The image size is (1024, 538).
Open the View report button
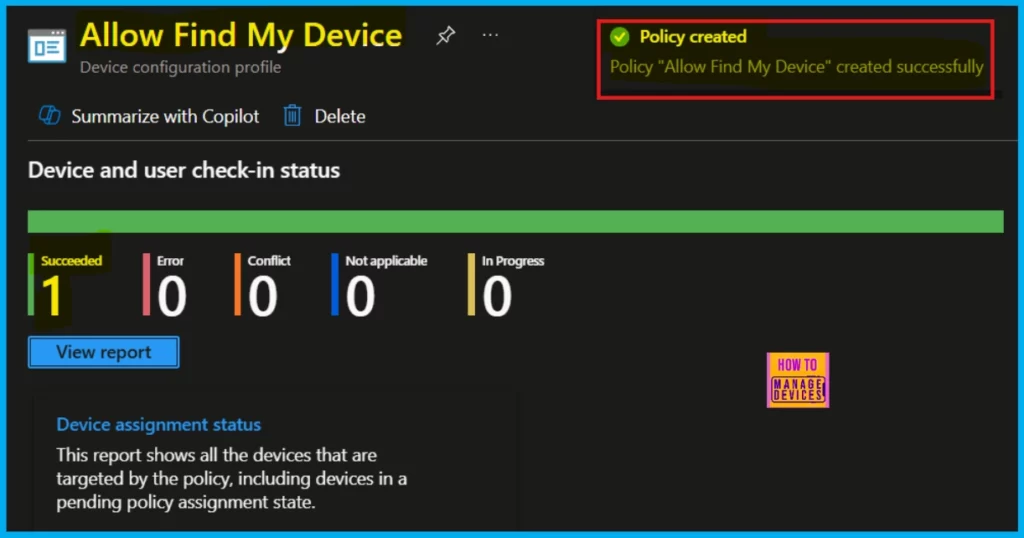tap(103, 352)
